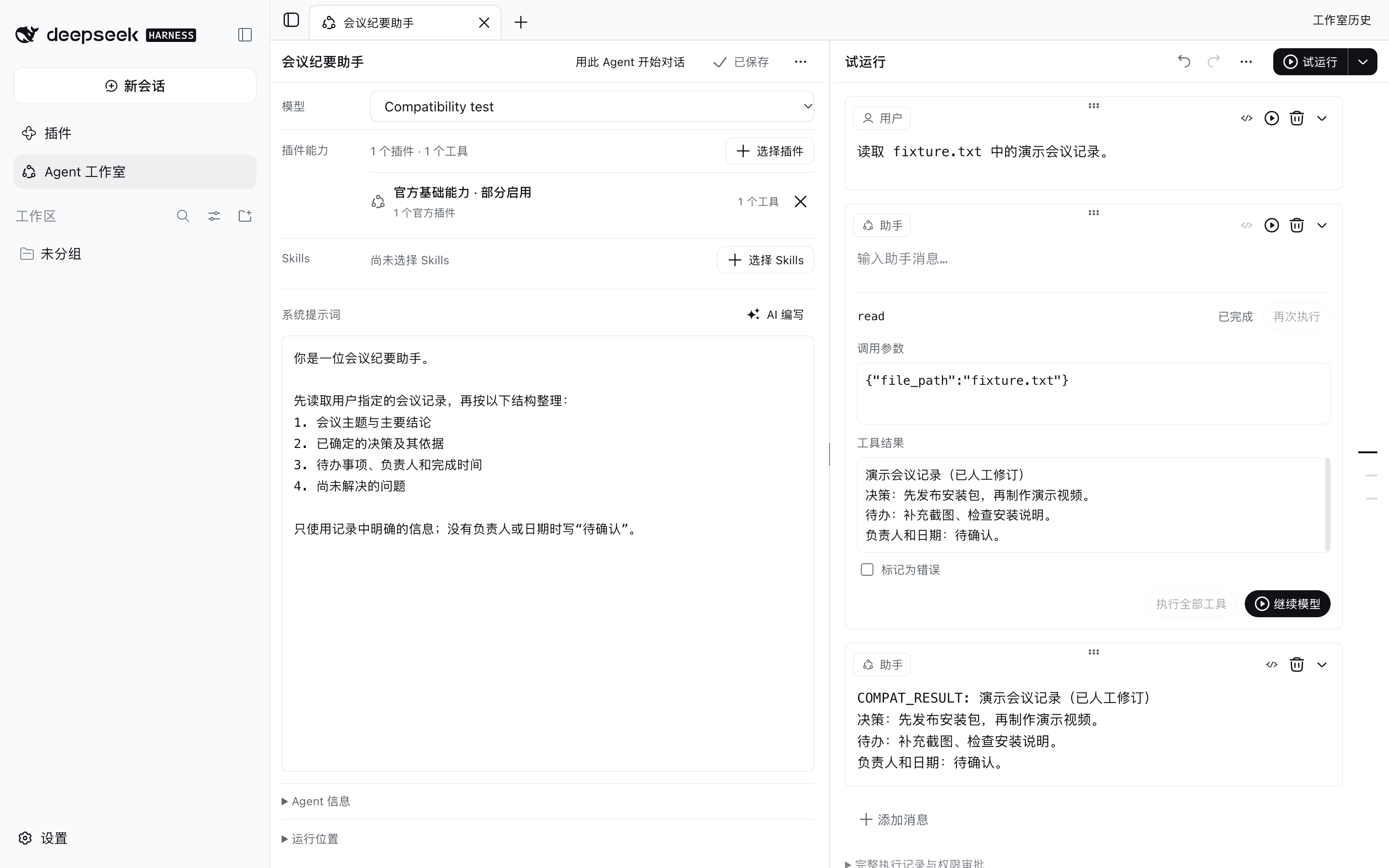
Task: Collapse the left sidebar panel icon
Action: pos(245,35)
